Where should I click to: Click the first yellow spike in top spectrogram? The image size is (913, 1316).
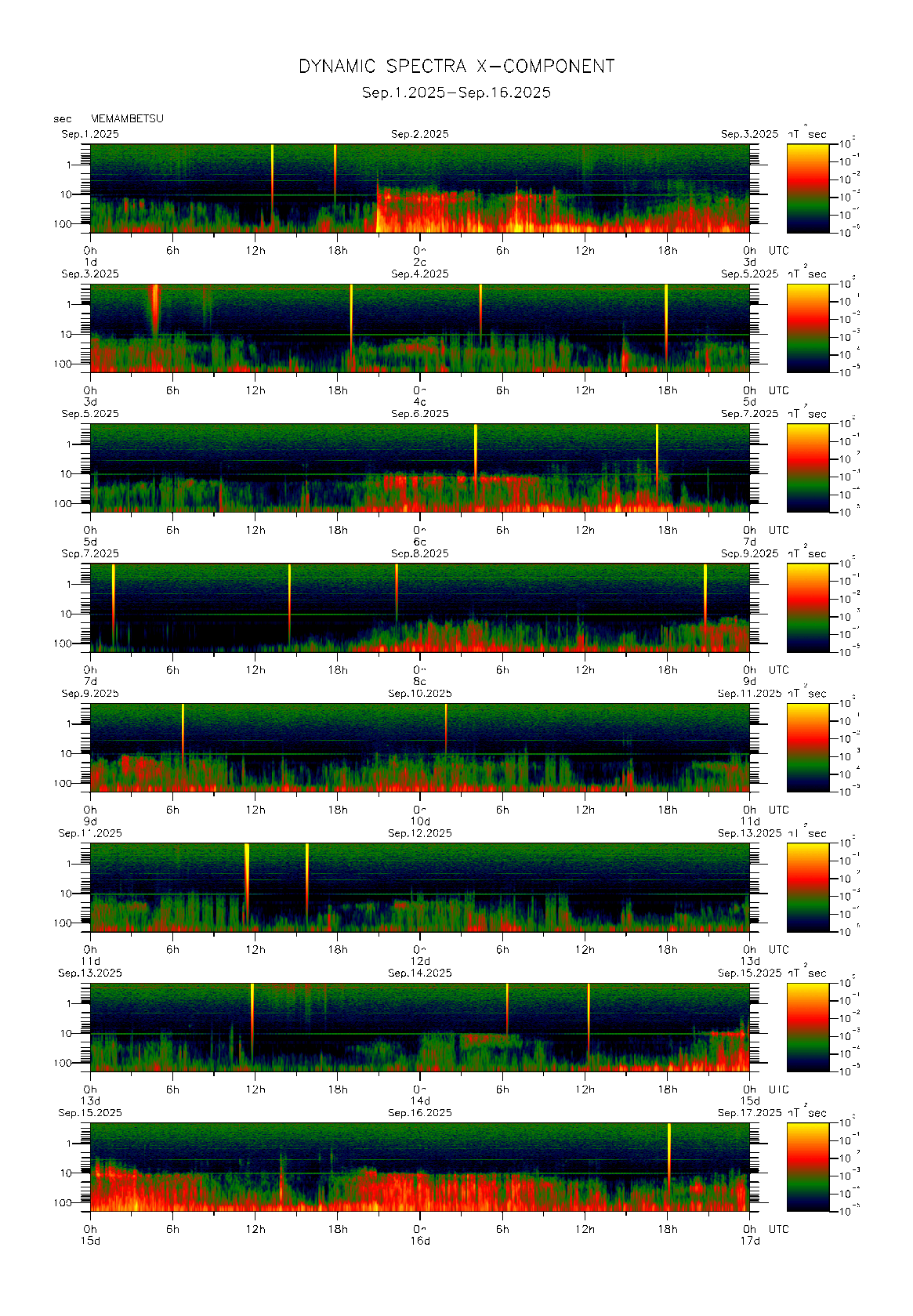point(273,176)
